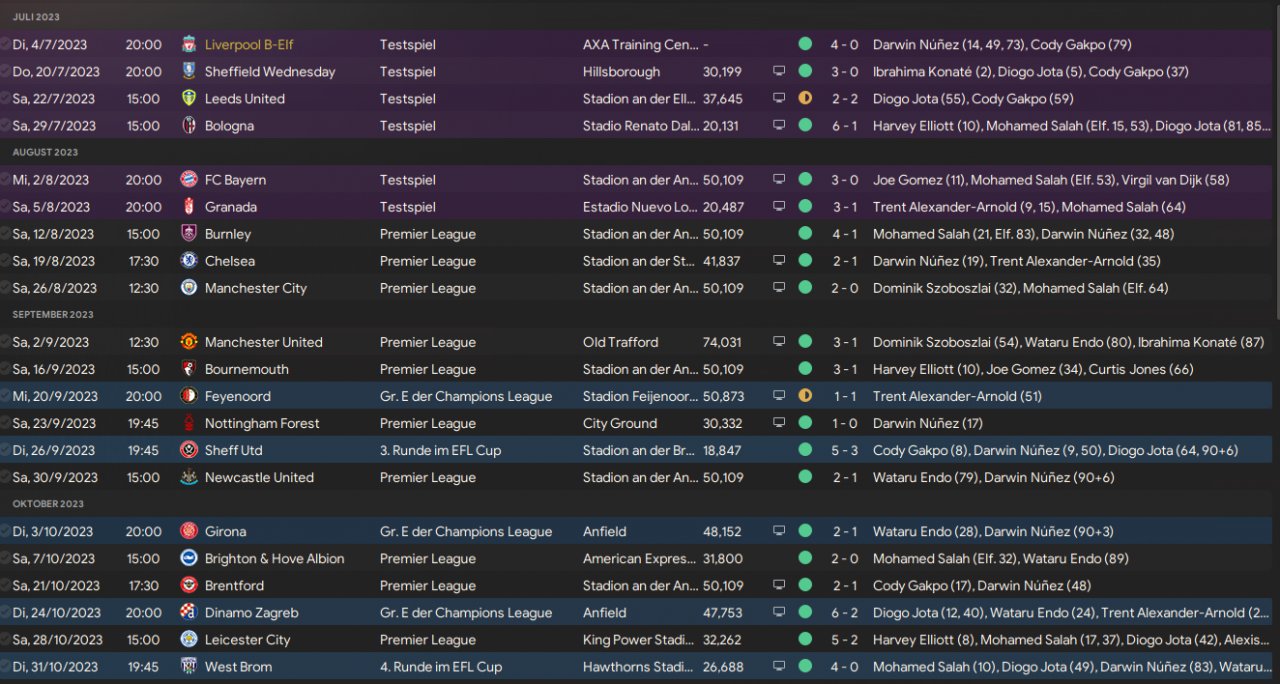Screen dimensions: 1280x684
Task: Click the orange draw indicator for Feyenoord
Action: click(805, 396)
